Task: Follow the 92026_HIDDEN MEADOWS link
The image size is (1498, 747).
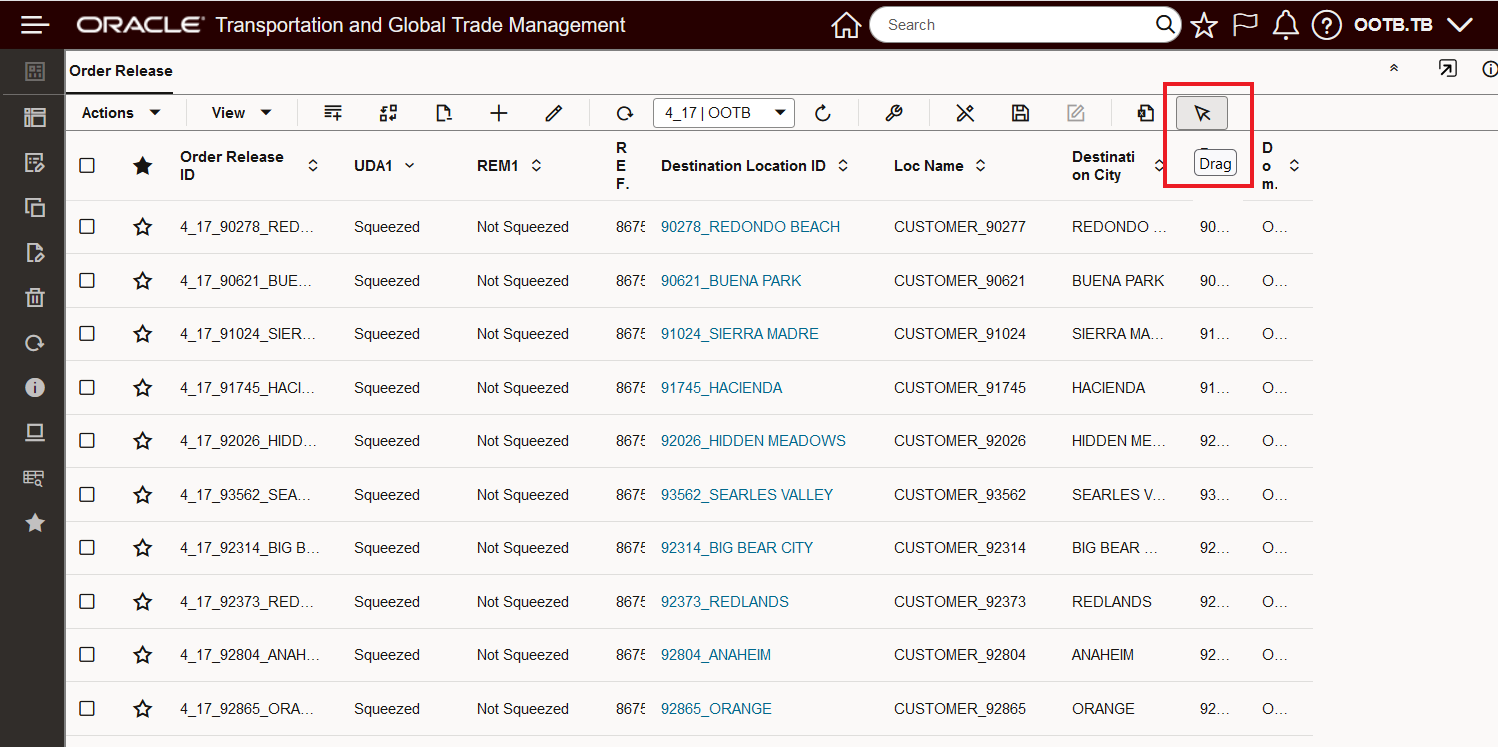Action: (x=753, y=441)
